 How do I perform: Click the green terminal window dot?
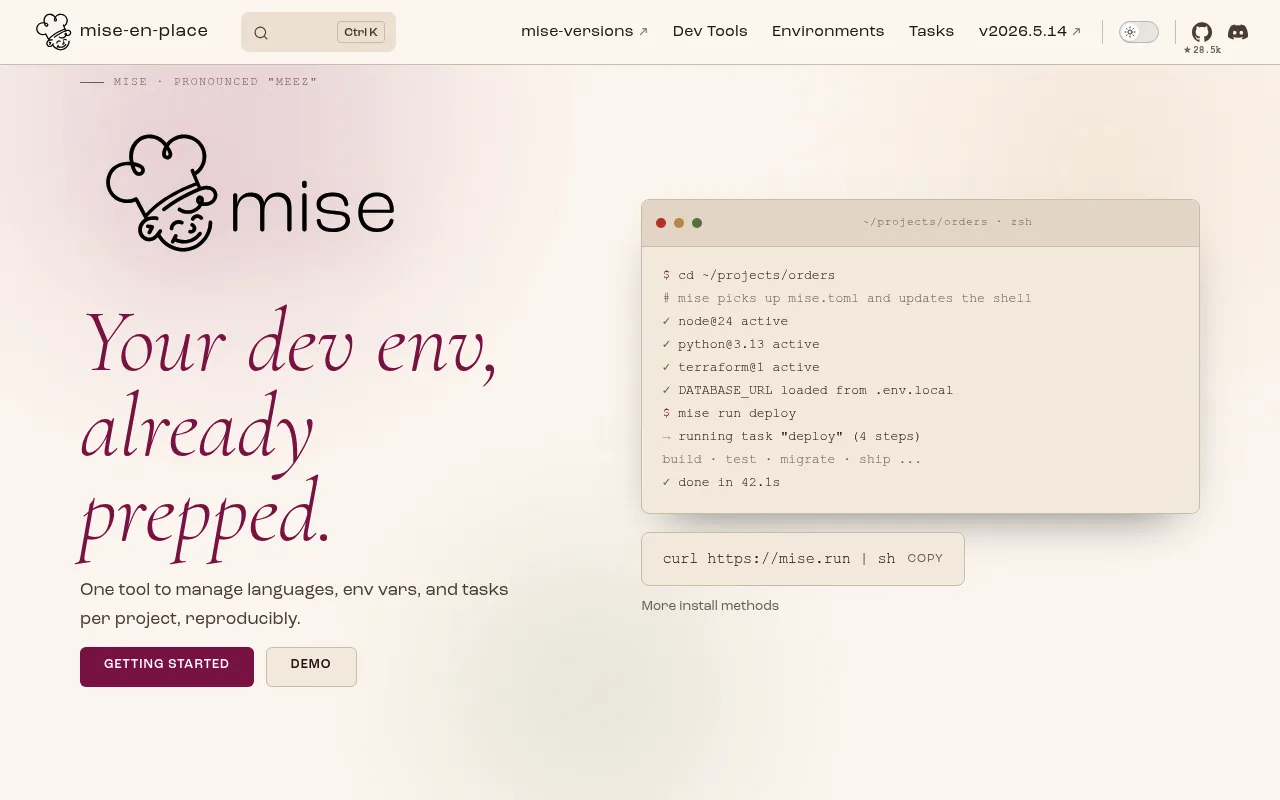pyautogui.click(x=697, y=223)
